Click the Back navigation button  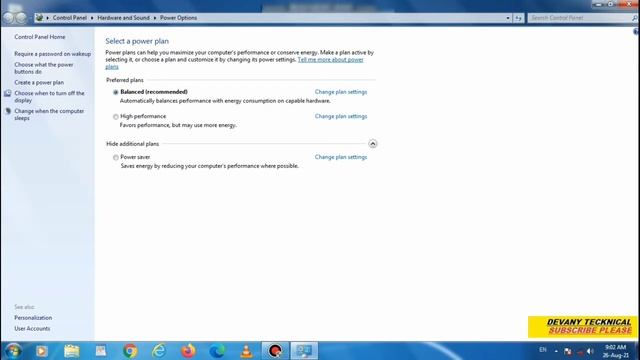pos(8,18)
